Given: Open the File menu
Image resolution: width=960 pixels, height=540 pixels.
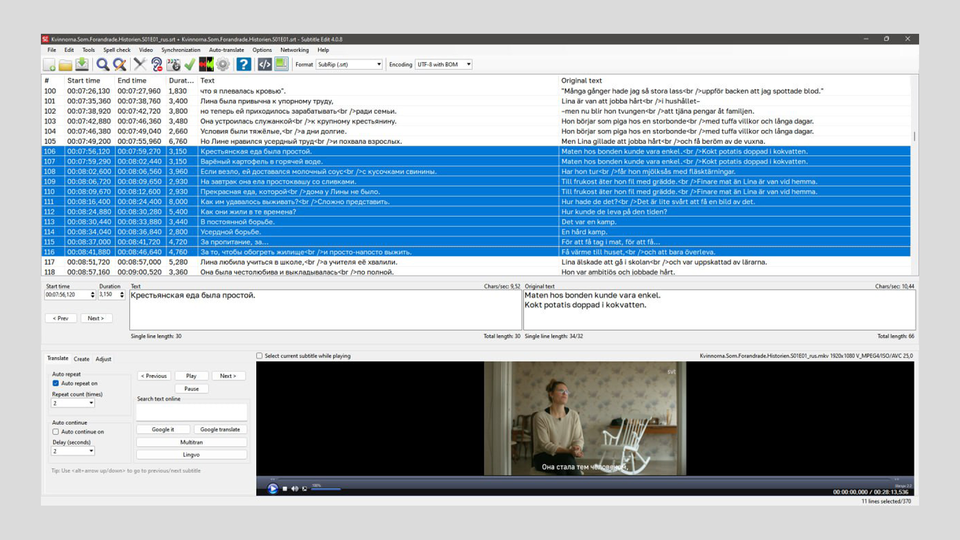Looking at the screenshot, I should click(x=51, y=50).
